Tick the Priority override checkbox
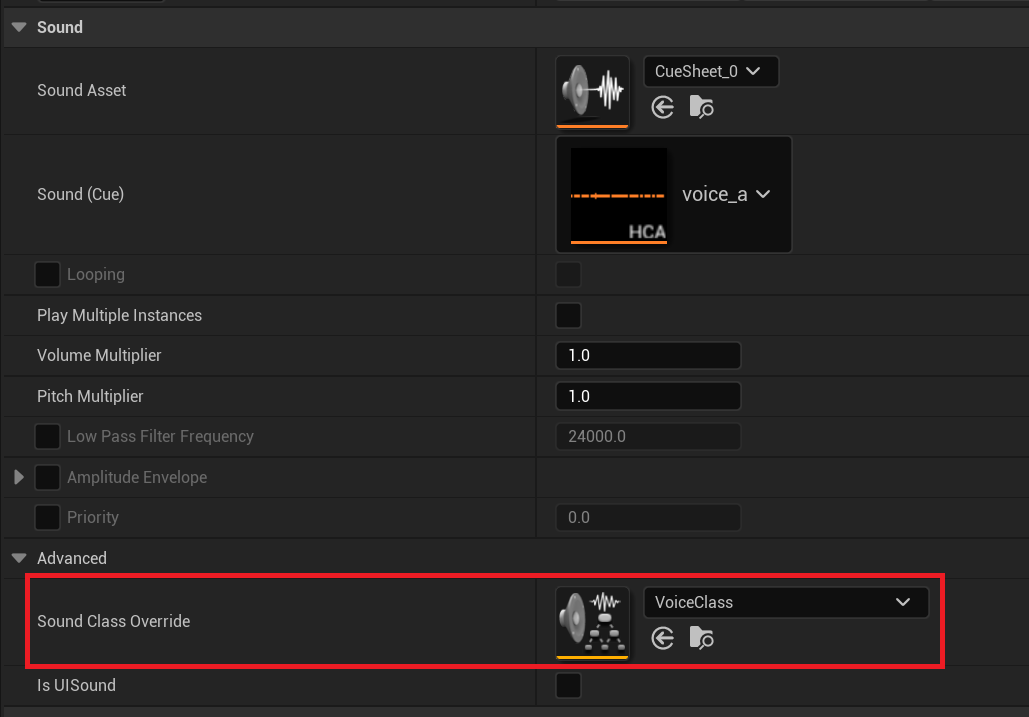Screen dimensions: 1029x717 pyautogui.click(x=47, y=518)
